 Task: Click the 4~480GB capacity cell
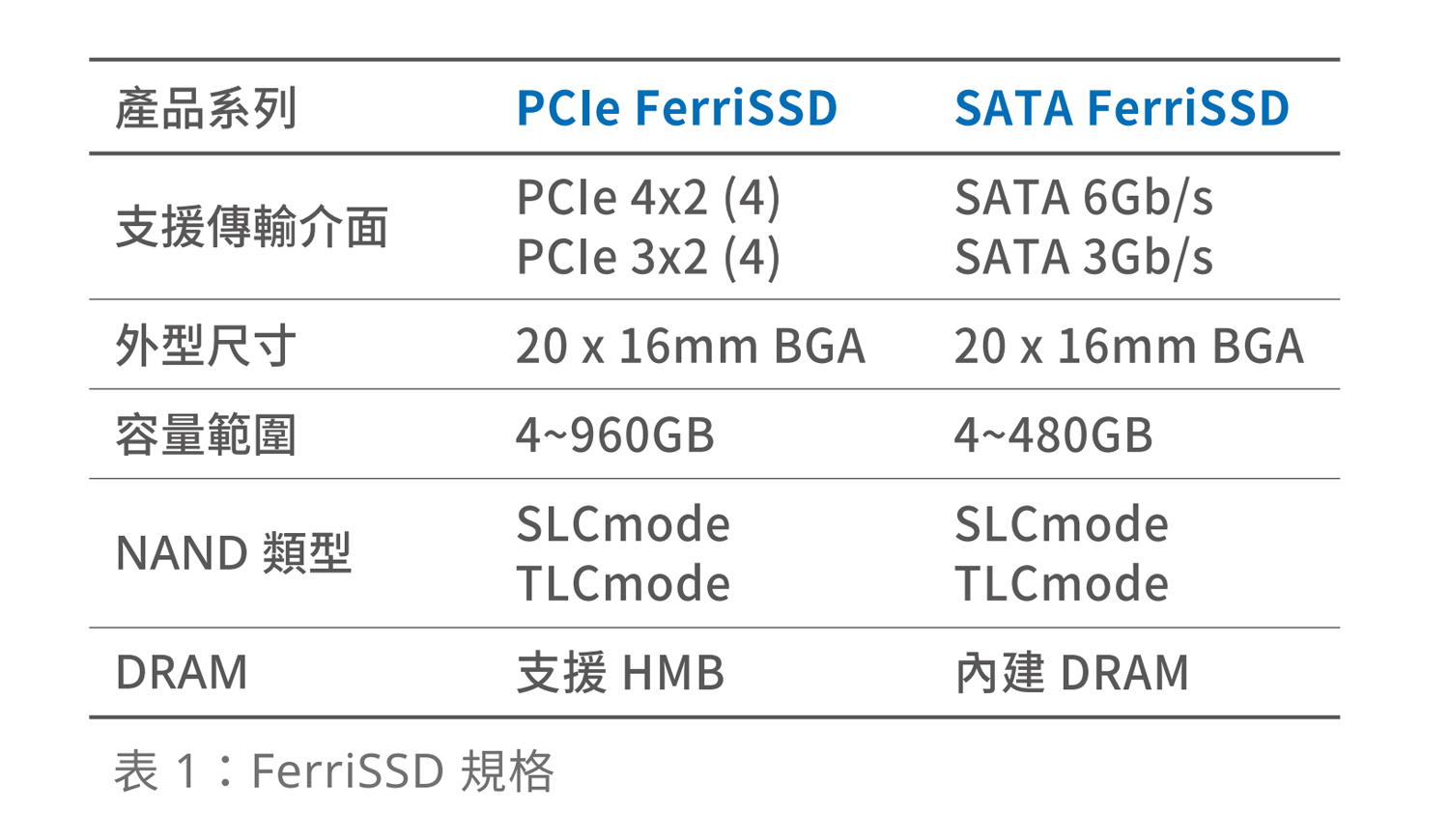point(1053,434)
